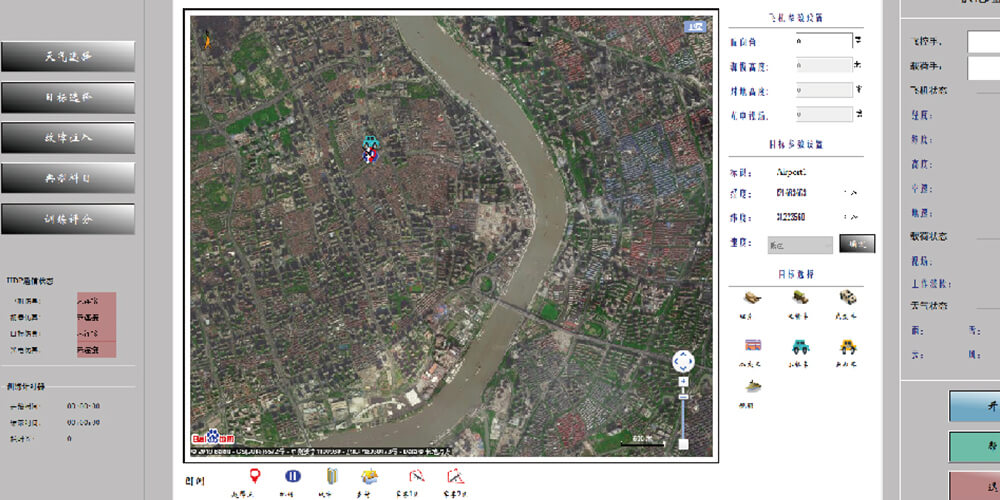The image size is (1000, 500).
Task: Choose the tank target icon
Action: tap(753, 297)
